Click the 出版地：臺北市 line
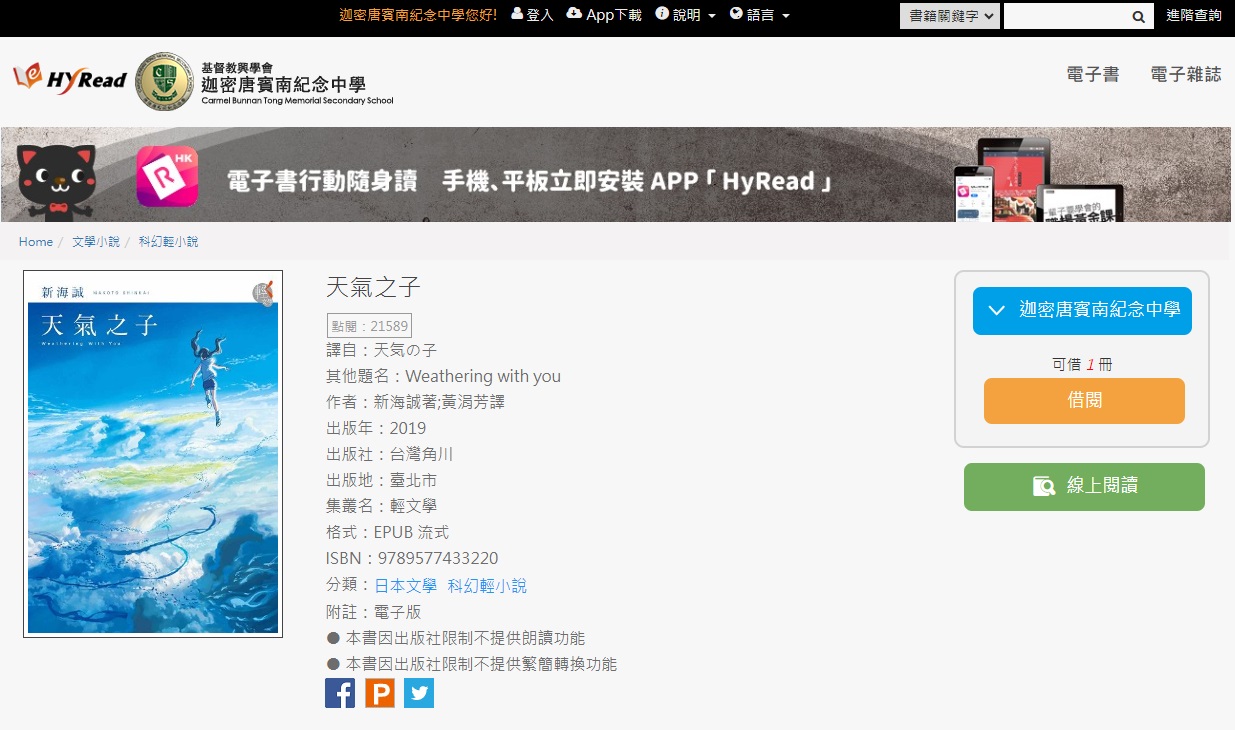The width and height of the screenshot is (1235, 730). pos(382,480)
